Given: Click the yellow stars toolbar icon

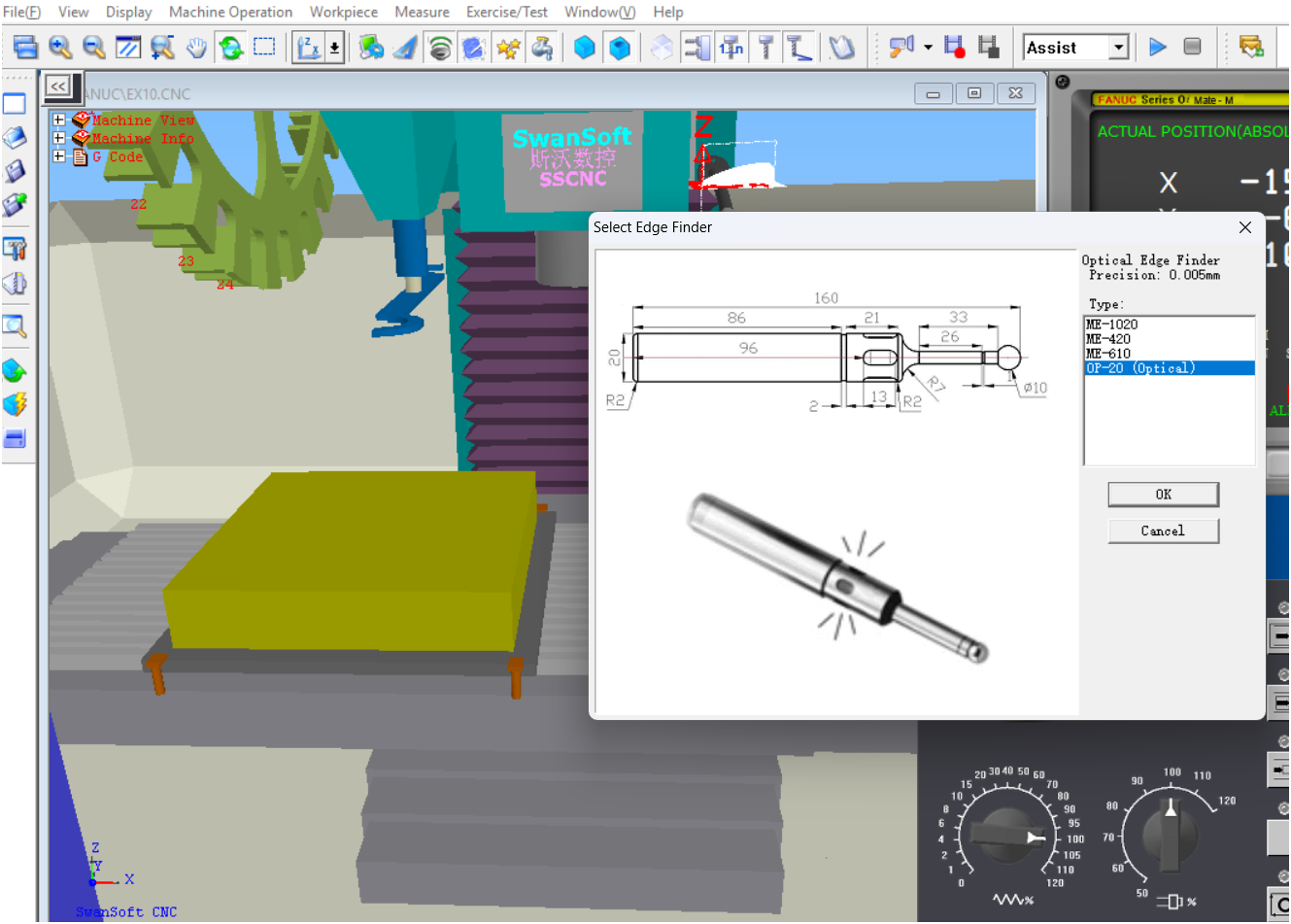Looking at the screenshot, I should 508,47.
